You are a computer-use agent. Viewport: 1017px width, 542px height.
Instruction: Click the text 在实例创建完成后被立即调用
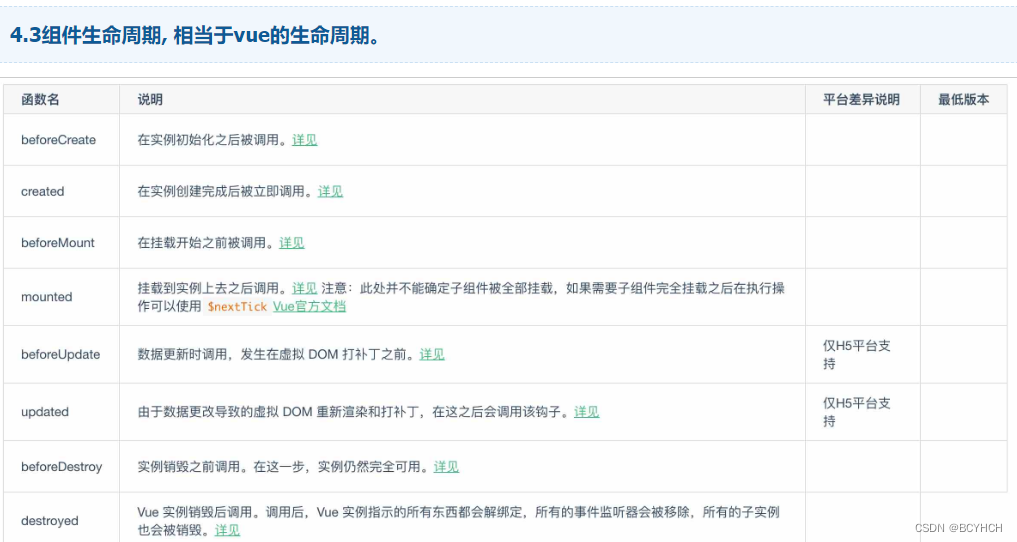tap(224, 191)
